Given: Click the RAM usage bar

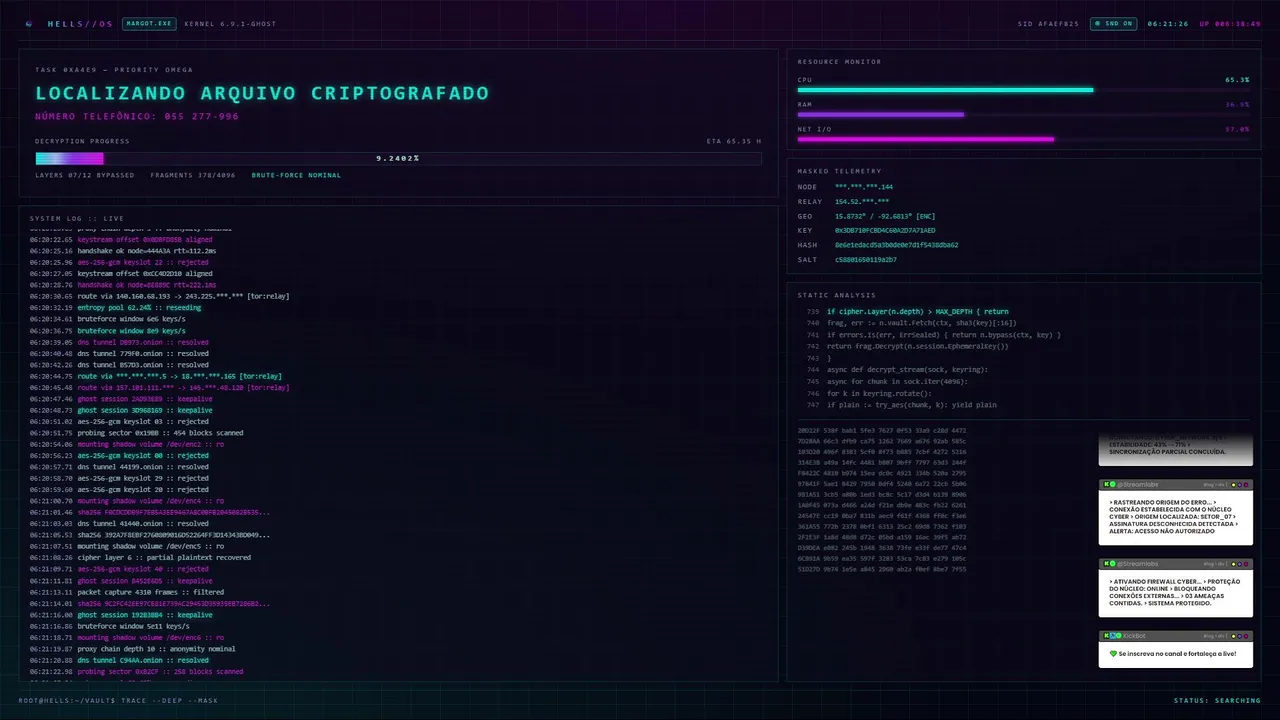Looking at the screenshot, I should 1023,114.
